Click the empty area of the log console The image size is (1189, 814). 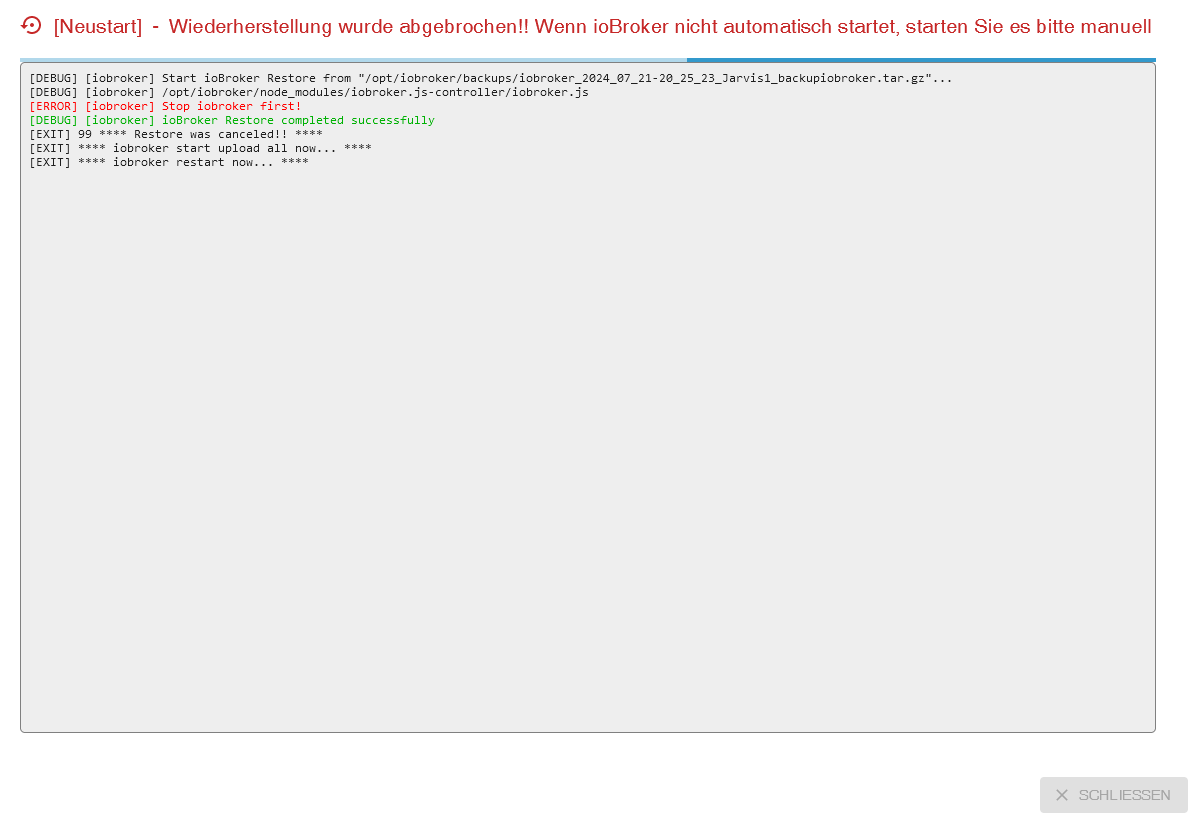[588, 450]
